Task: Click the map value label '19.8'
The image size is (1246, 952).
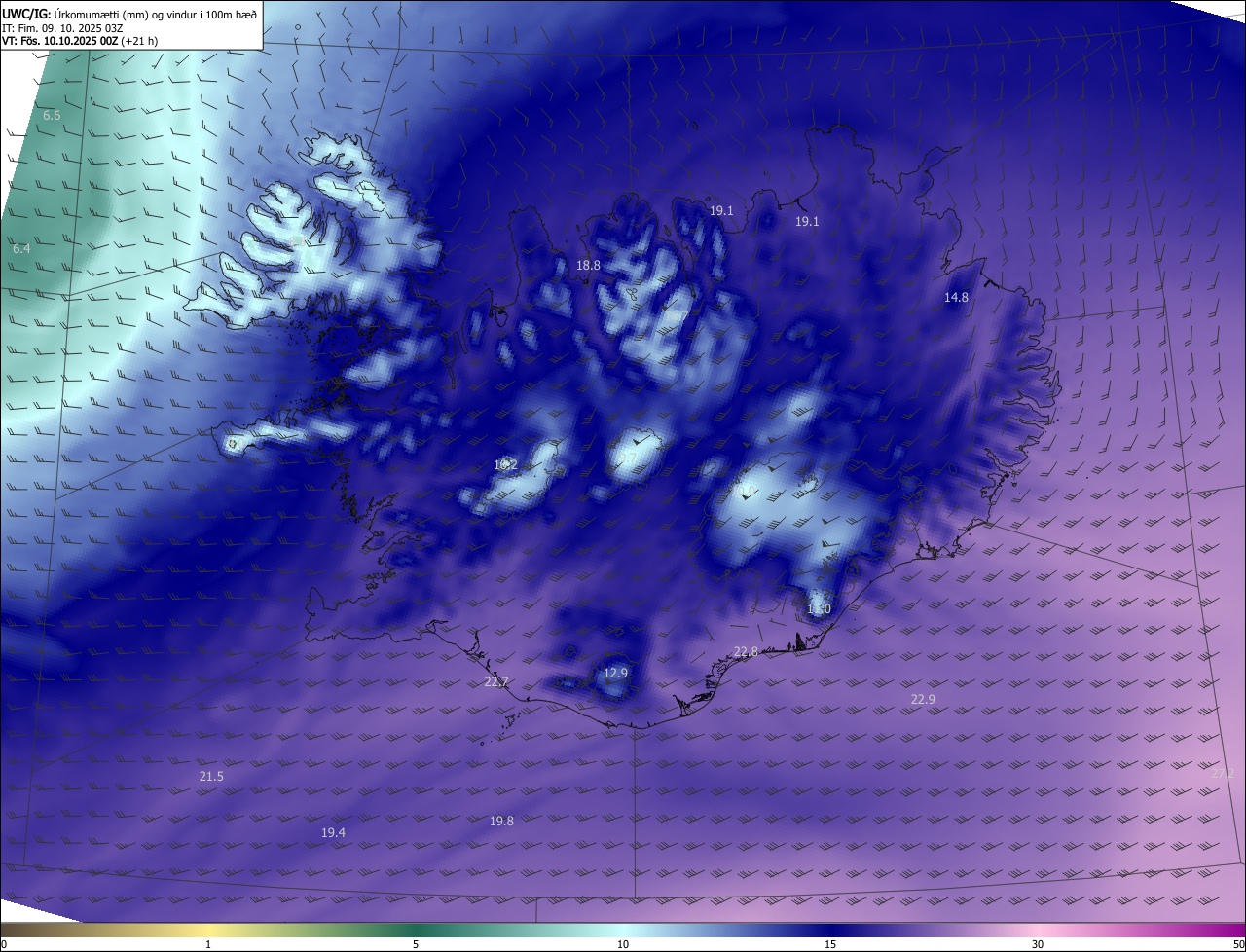Action: pyautogui.click(x=501, y=821)
